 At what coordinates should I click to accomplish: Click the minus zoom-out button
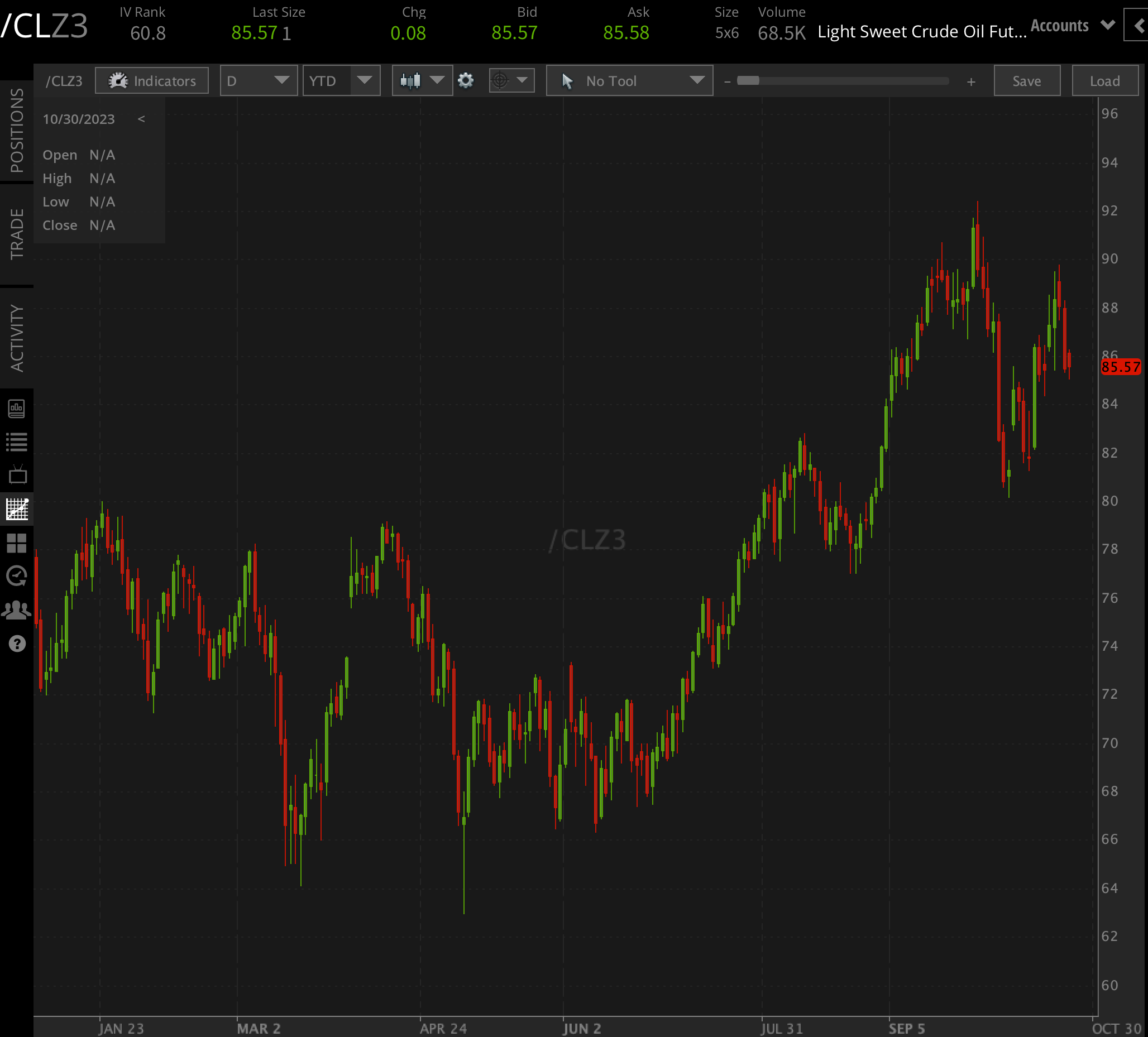point(727,82)
